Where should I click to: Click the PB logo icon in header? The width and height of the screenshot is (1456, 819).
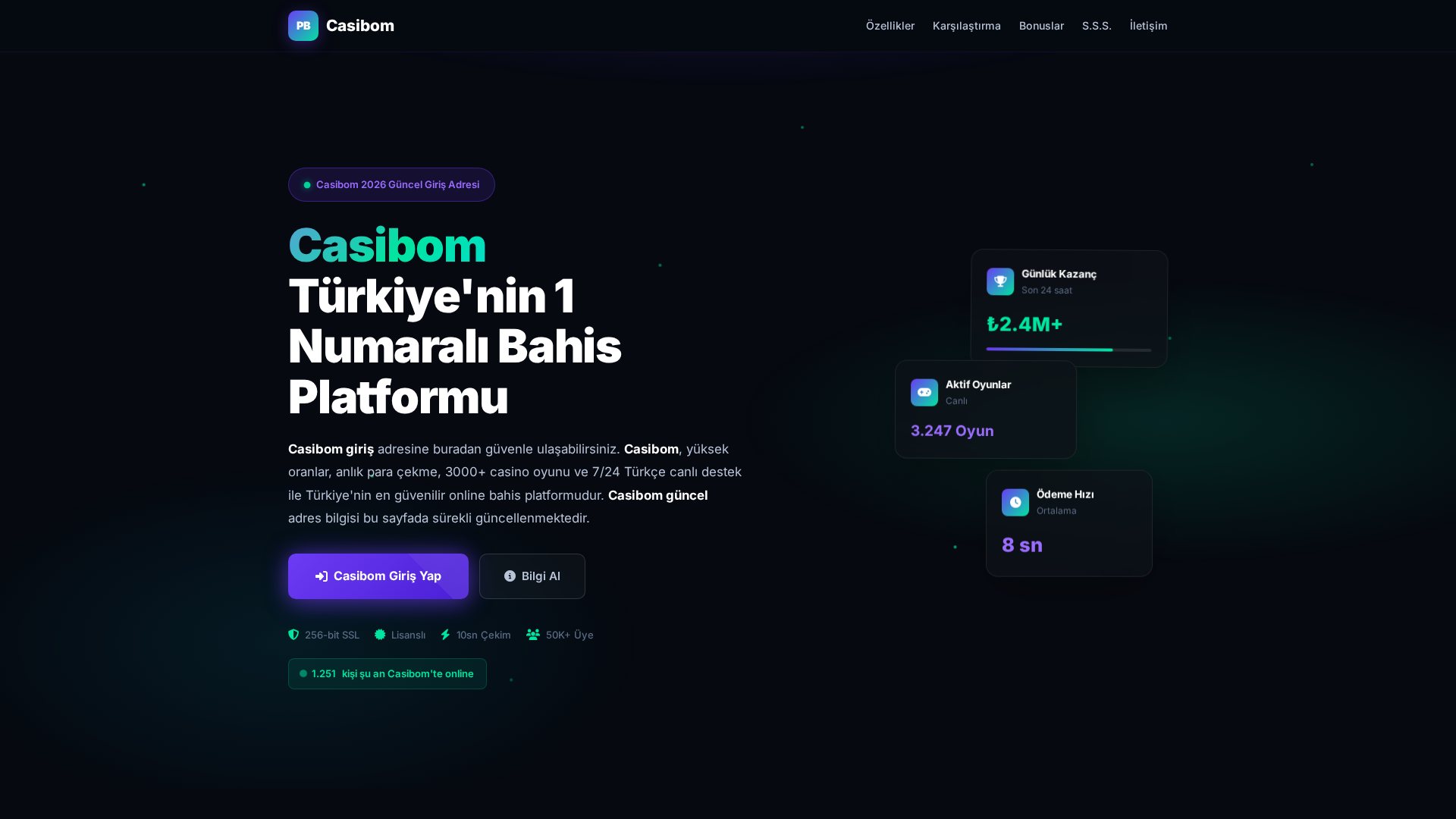pos(303,26)
